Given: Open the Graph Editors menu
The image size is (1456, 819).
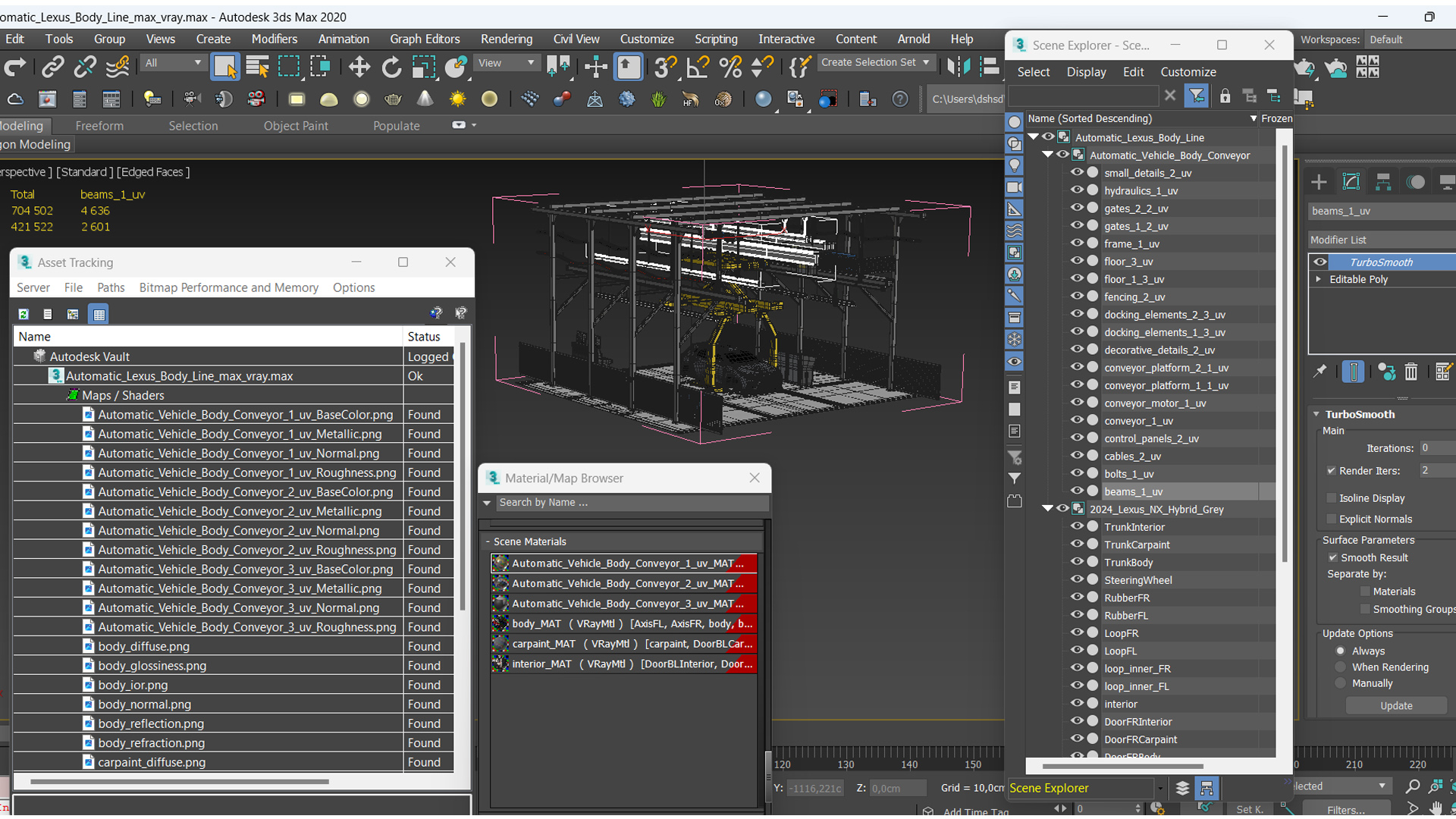Looking at the screenshot, I should [x=425, y=39].
